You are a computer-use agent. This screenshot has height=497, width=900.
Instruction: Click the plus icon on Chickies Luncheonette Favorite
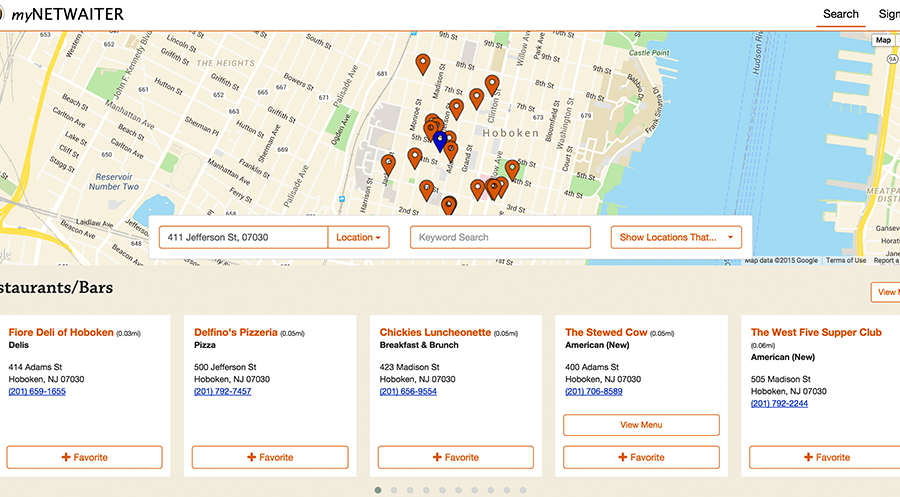437,457
